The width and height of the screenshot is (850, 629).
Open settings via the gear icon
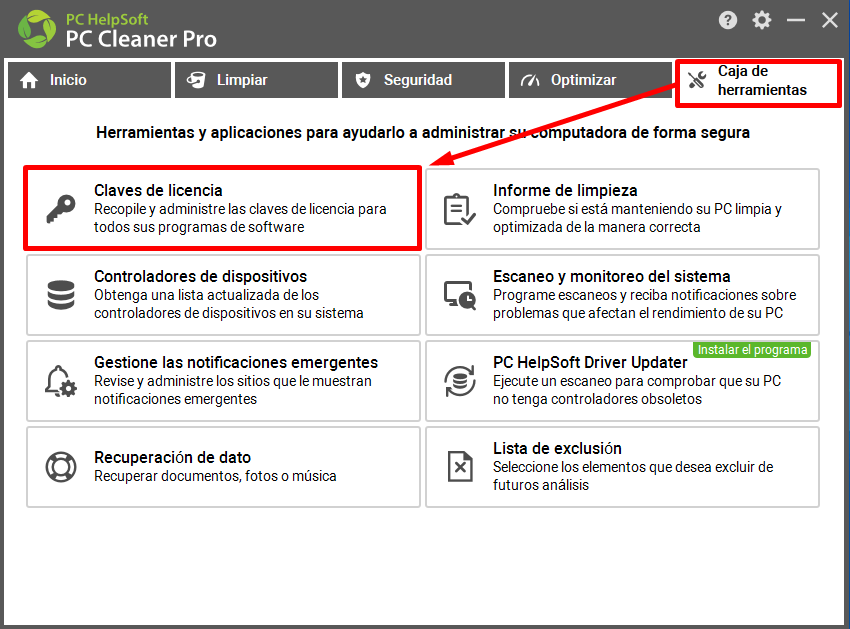pos(762,21)
